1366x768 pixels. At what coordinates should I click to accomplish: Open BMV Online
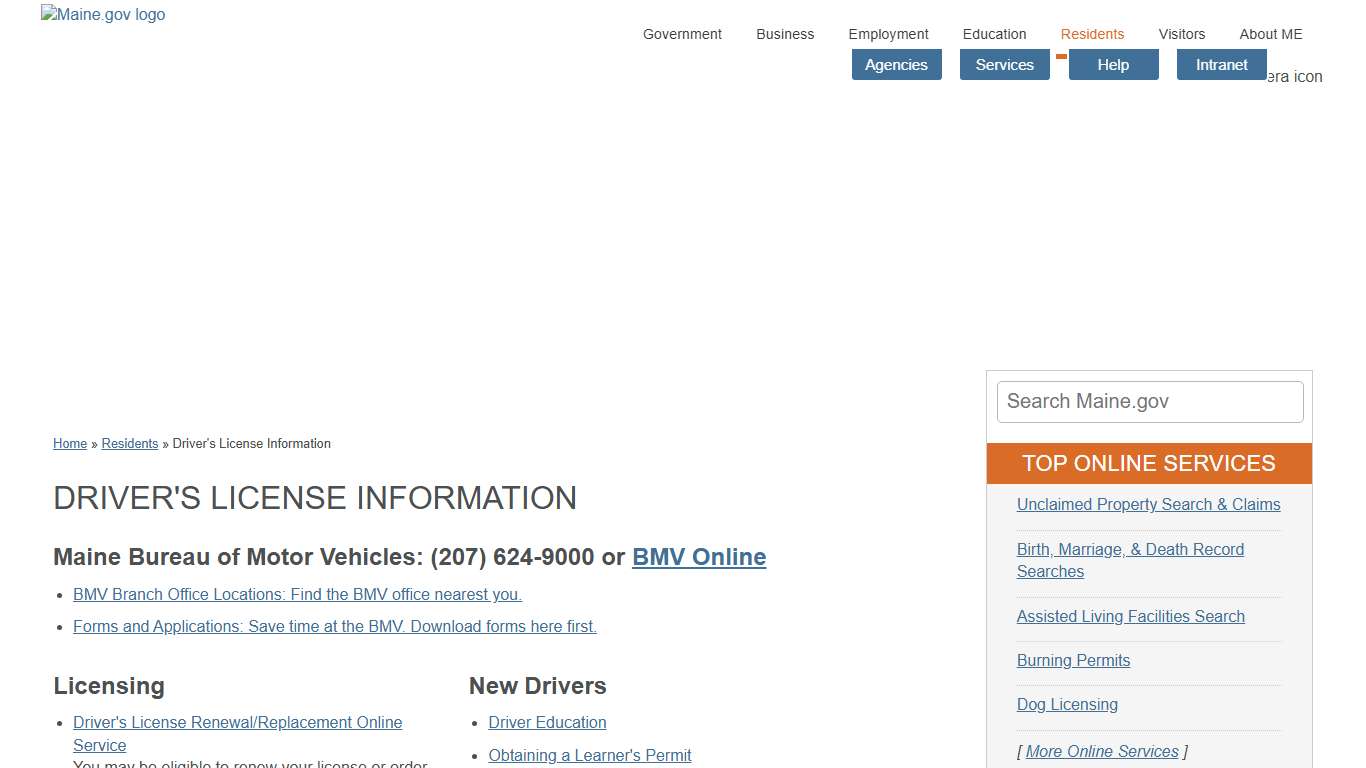[698, 557]
